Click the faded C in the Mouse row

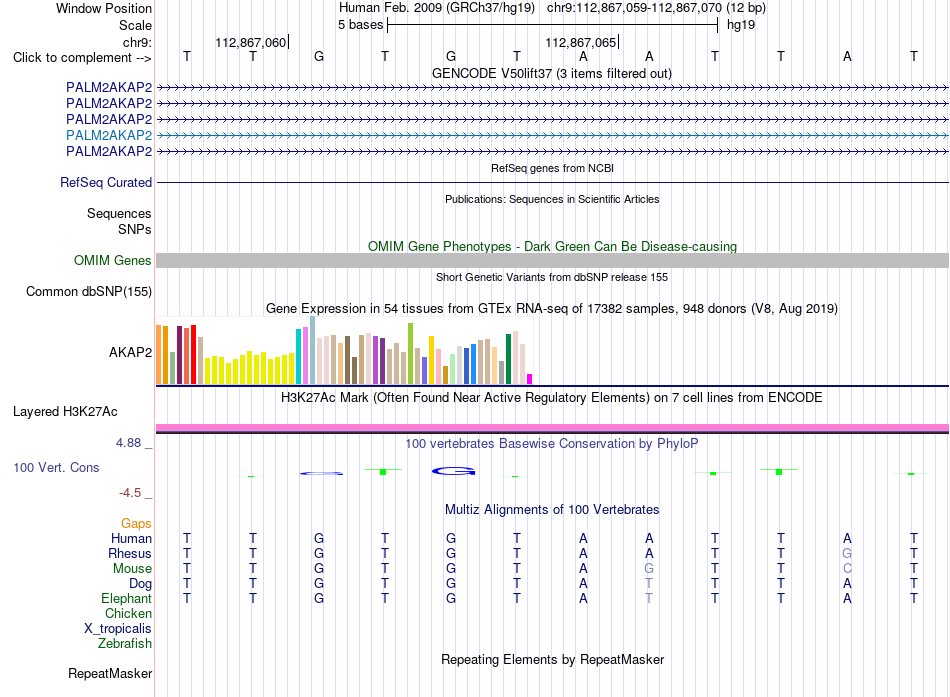pyautogui.click(x=847, y=569)
